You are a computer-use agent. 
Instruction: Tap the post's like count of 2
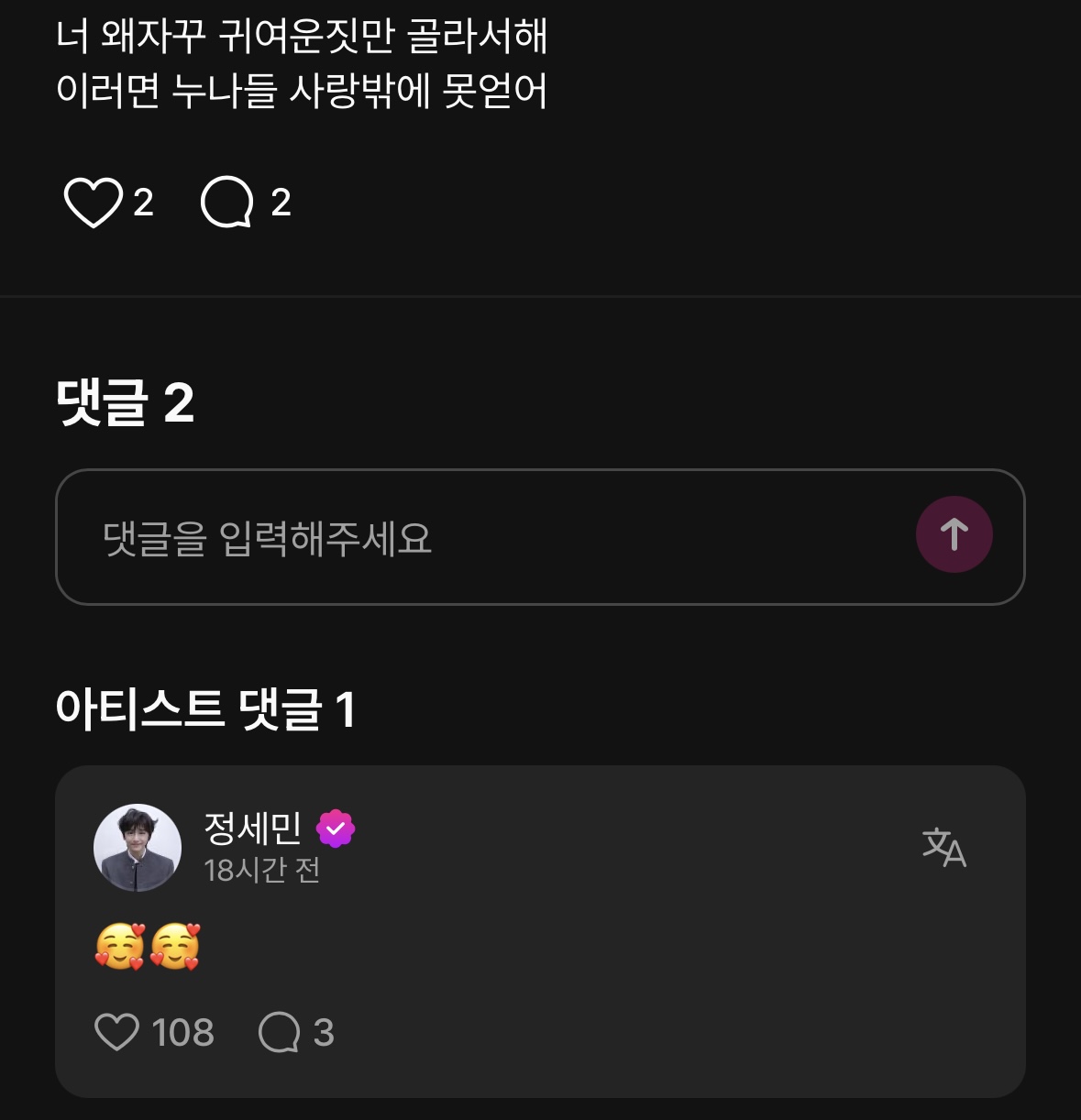[x=143, y=203]
